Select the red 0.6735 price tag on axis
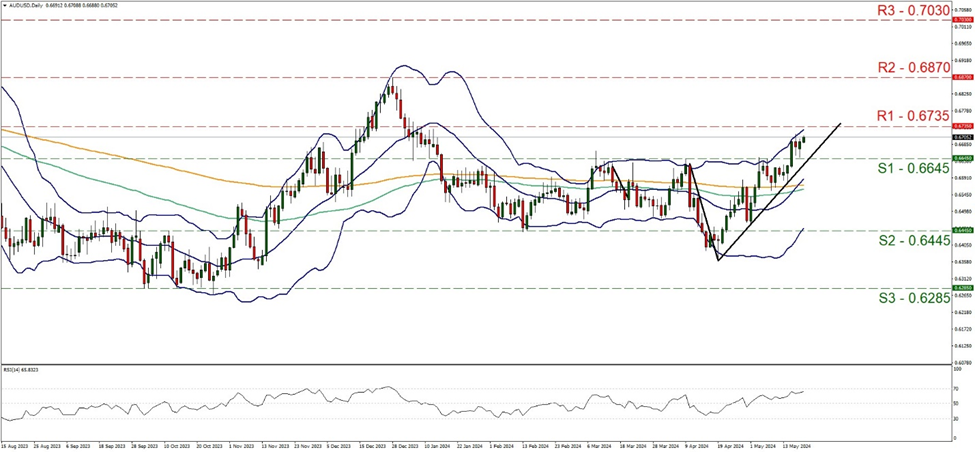Screen dimensions: 975x452 [x=961, y=126]
